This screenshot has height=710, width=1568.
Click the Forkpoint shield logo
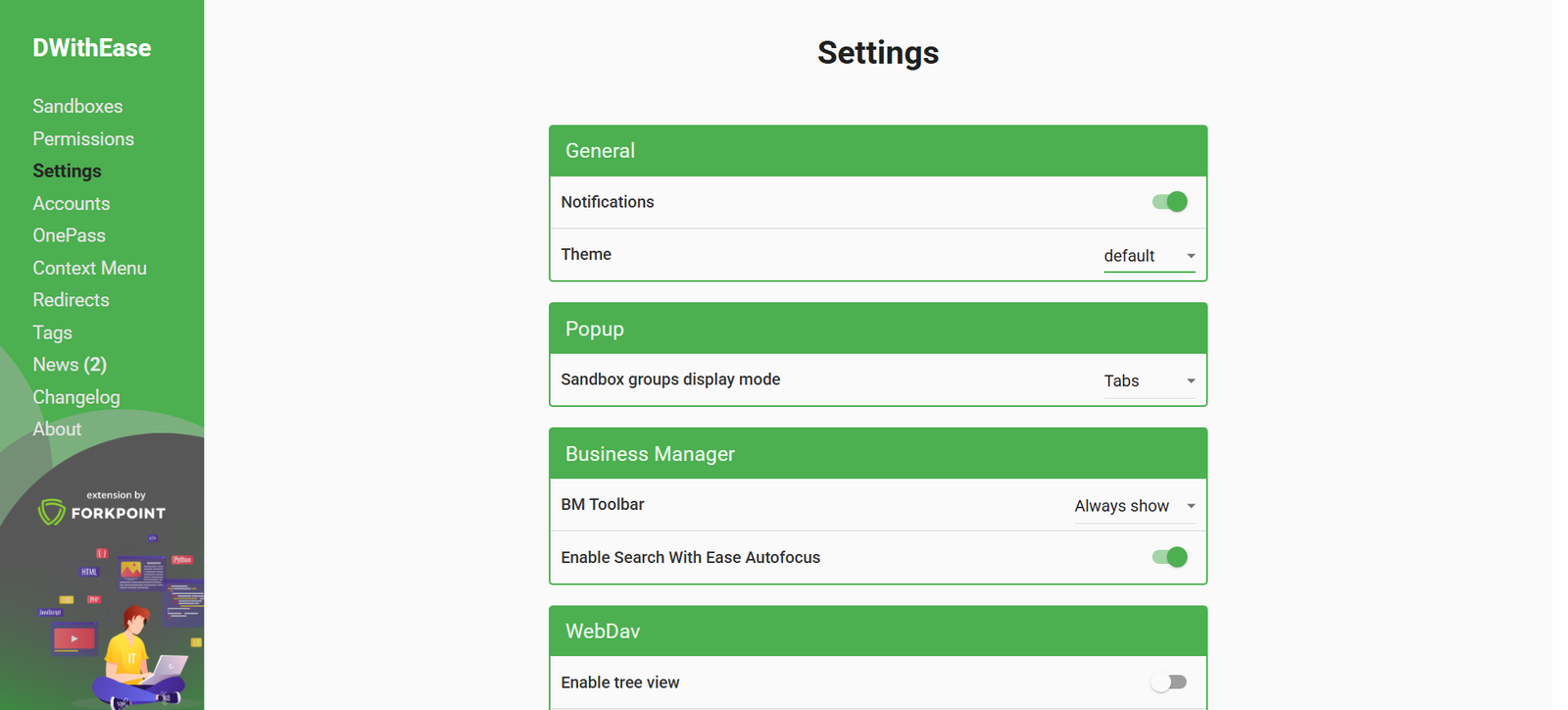pos(51,511)
